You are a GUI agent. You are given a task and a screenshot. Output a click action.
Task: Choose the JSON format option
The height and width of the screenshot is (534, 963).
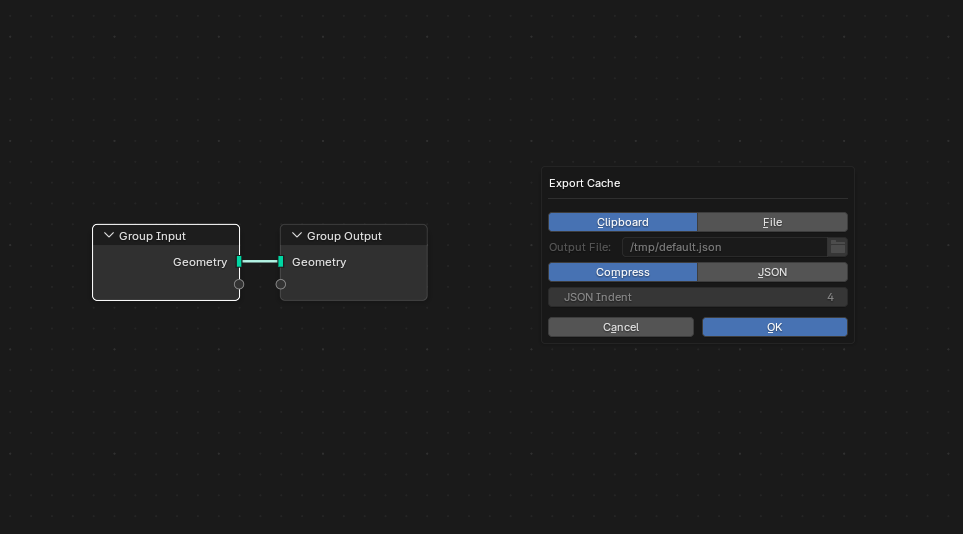click(x=772, y=272)
